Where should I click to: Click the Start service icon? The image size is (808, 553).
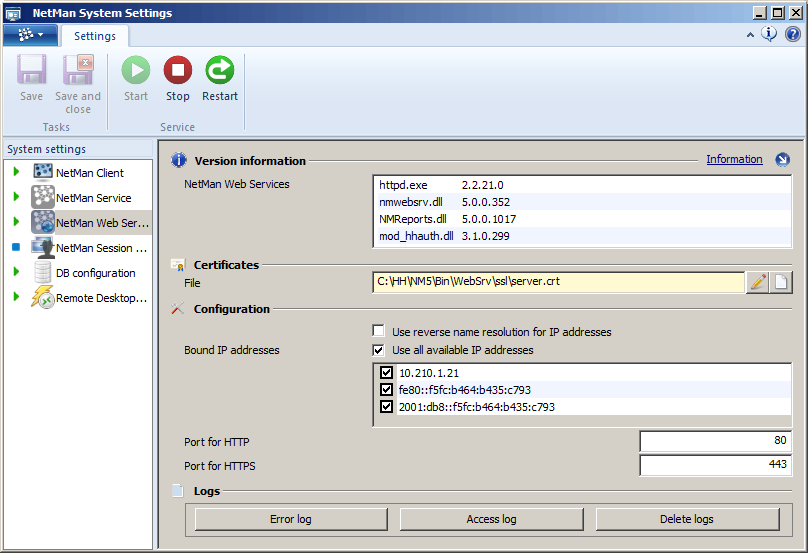tap(136, 71)
